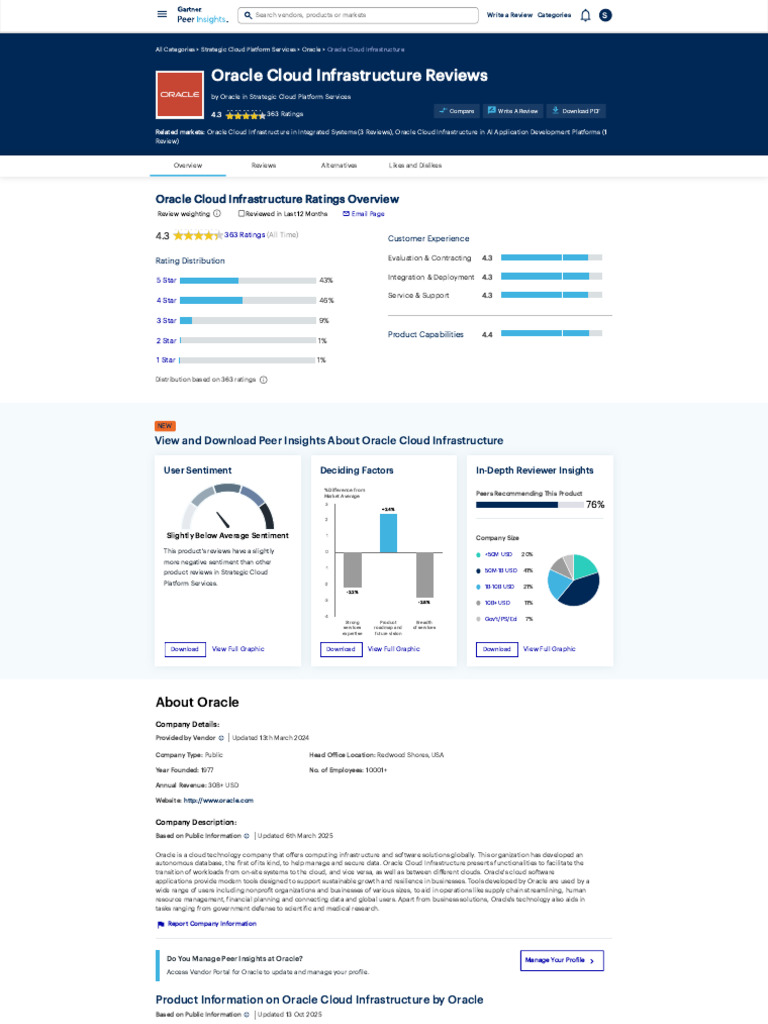Click the overview 4.3 star rating icons

tap(198, 235)
